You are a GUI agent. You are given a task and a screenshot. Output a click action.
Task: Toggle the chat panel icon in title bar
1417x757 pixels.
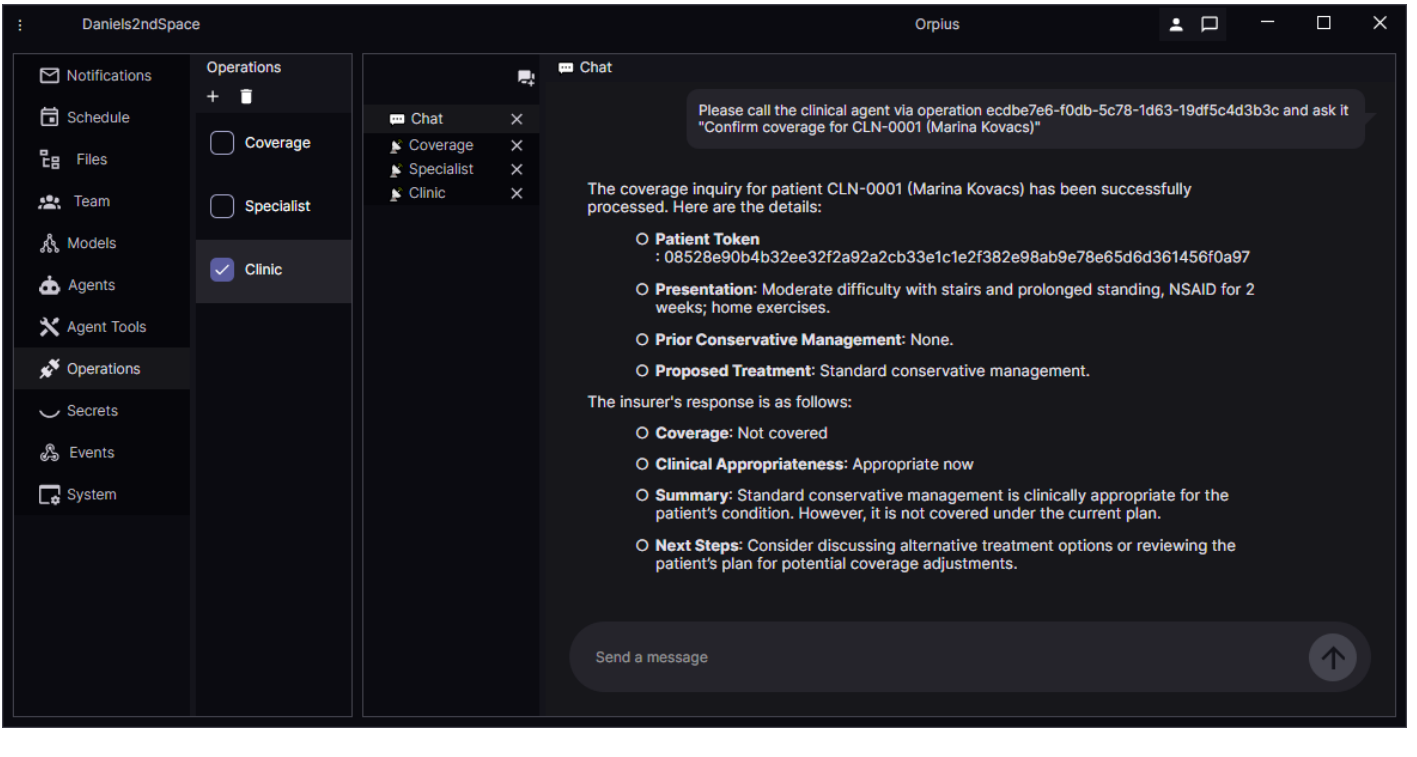click(1209, 24)
